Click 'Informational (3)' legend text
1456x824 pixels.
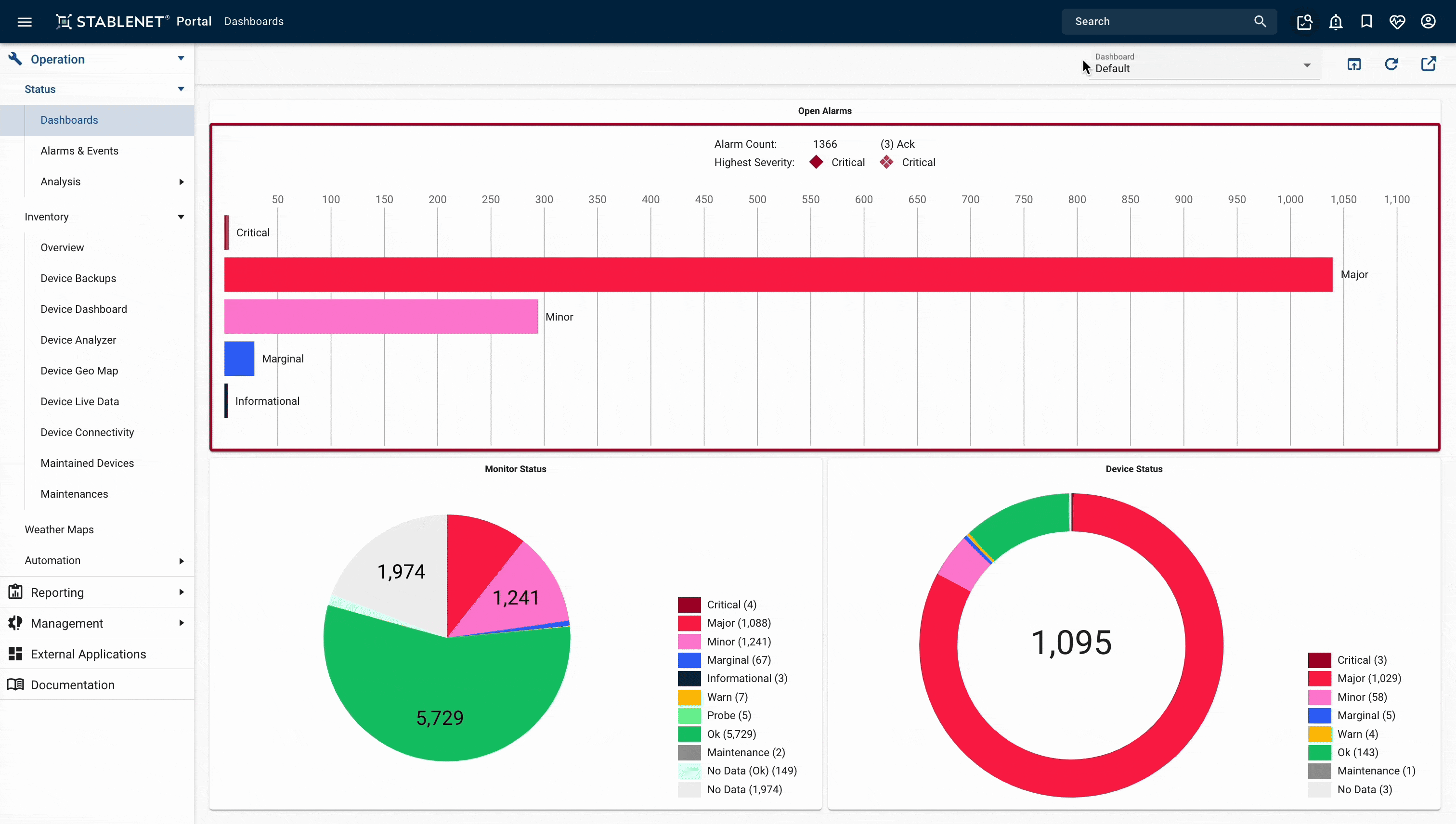(747, 678)
